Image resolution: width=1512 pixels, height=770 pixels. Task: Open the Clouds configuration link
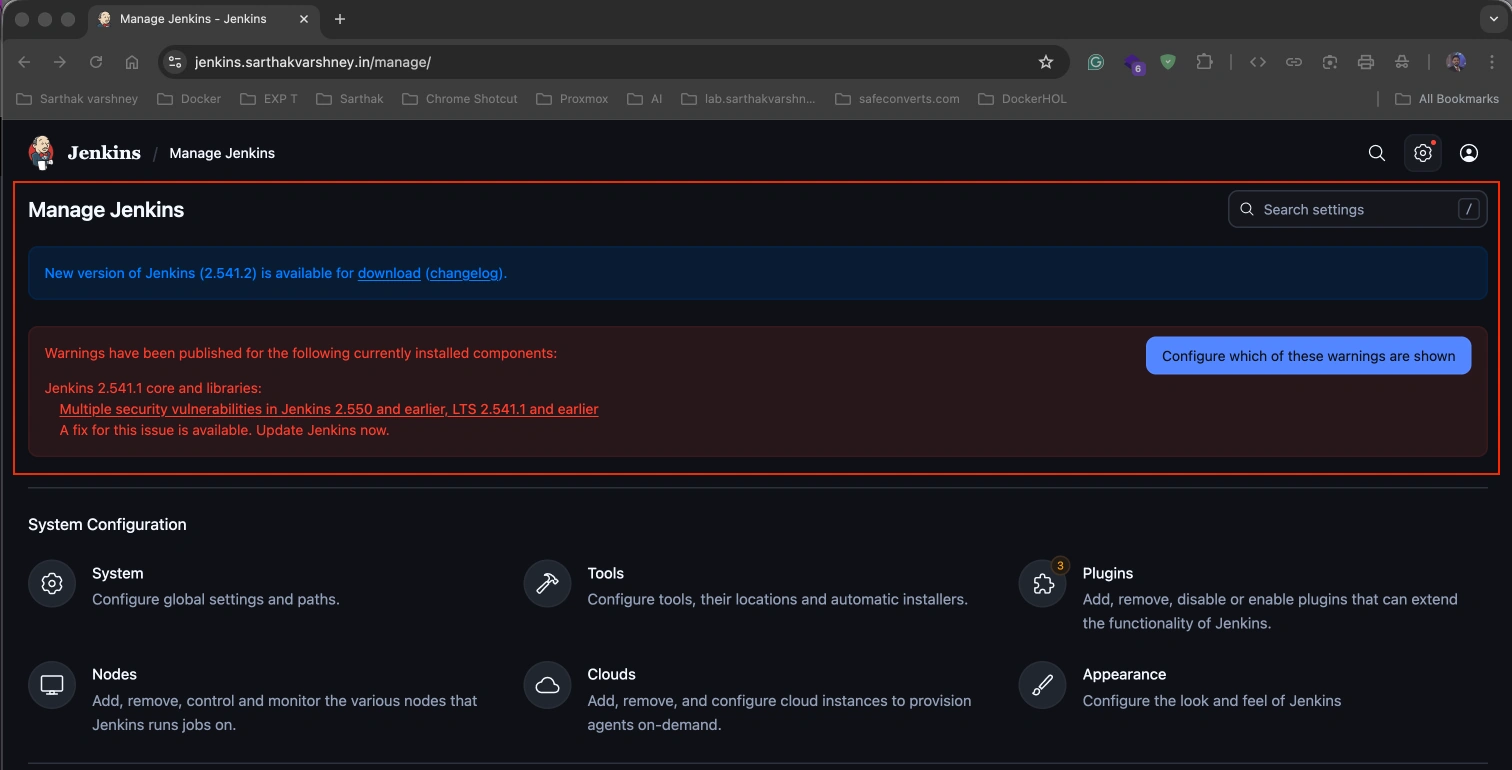(x=612, y=674)
